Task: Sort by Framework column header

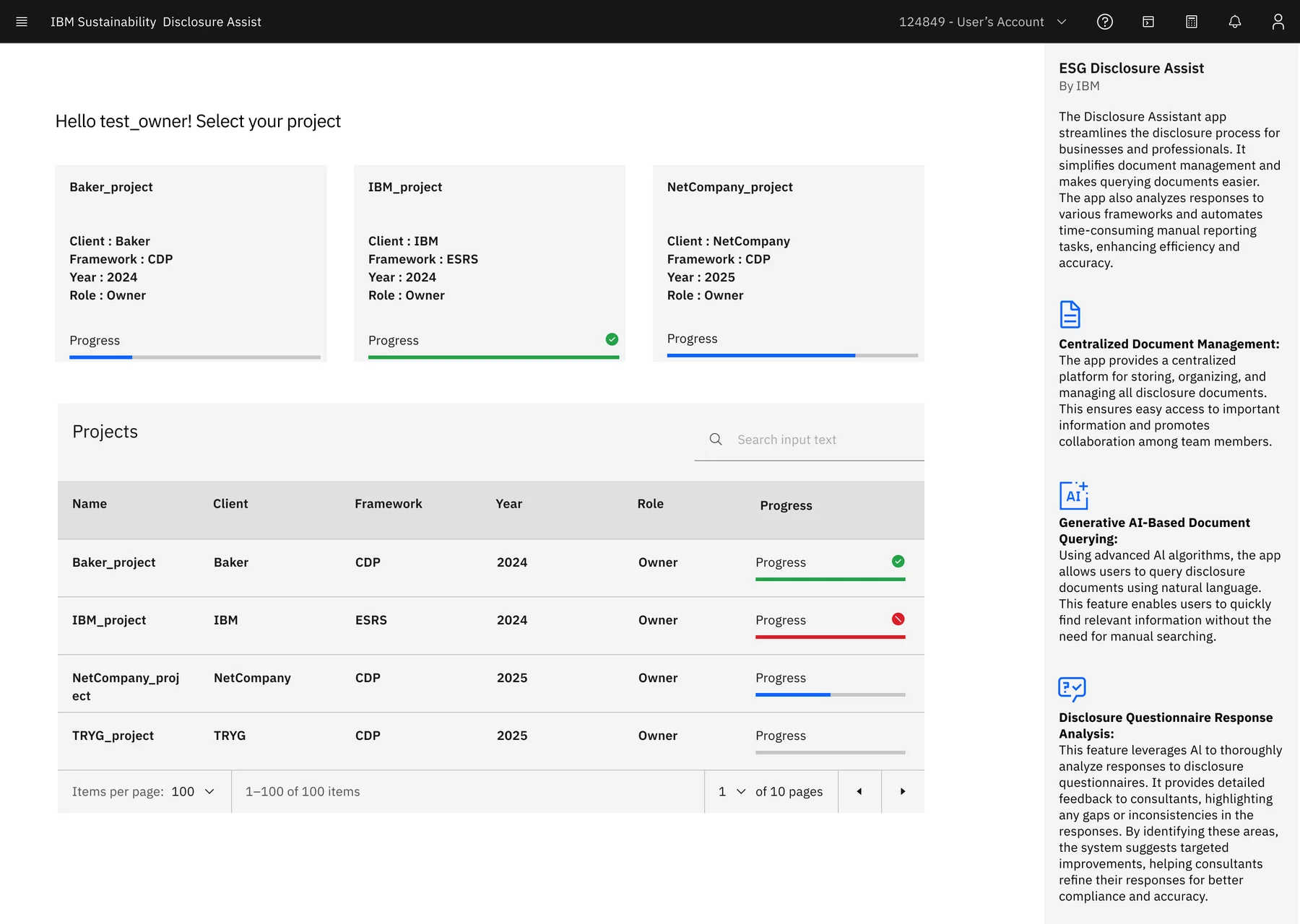Action: point(389,504)
